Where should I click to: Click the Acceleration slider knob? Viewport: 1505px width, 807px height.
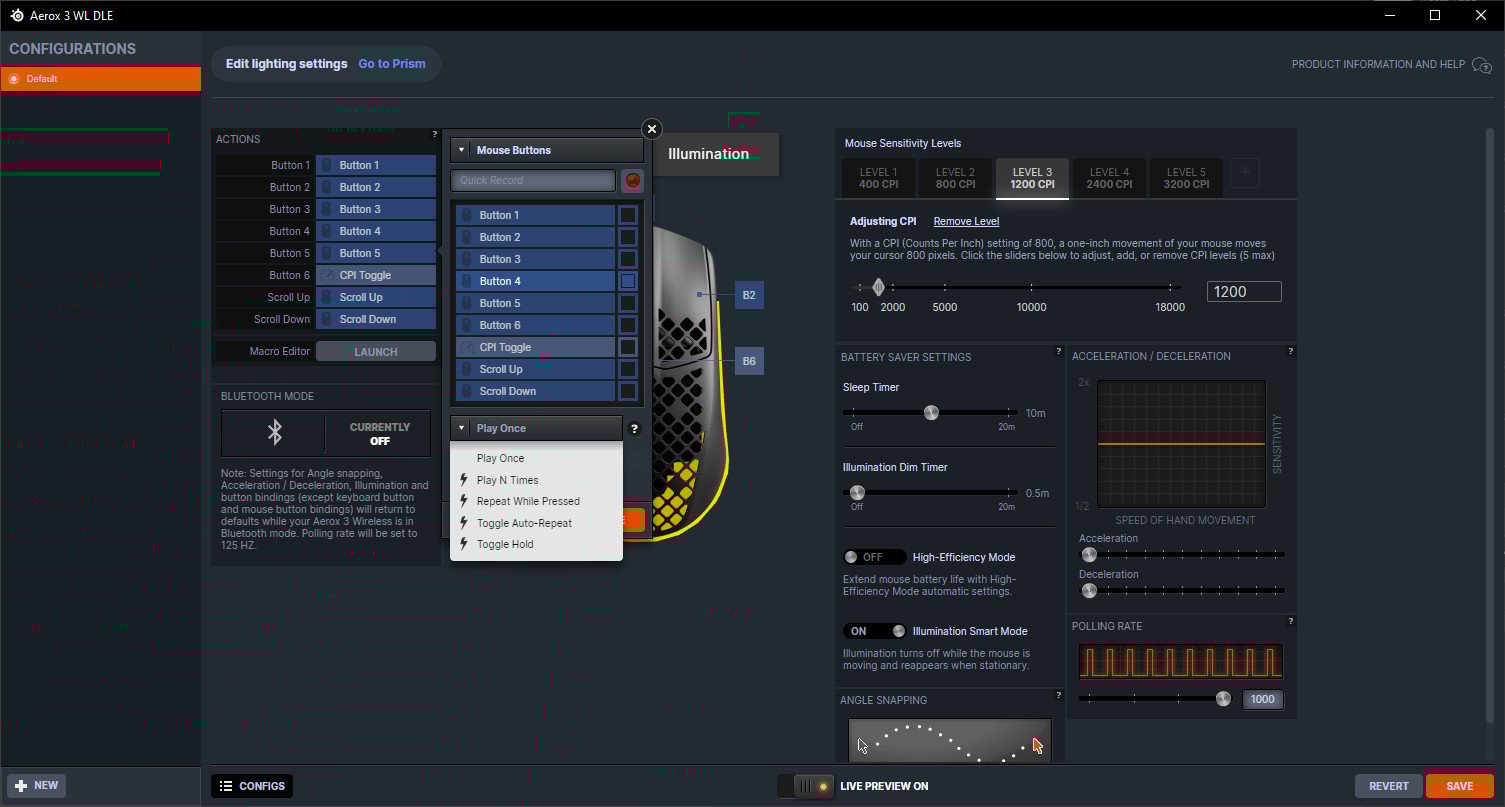click(x=1089, y=555)
